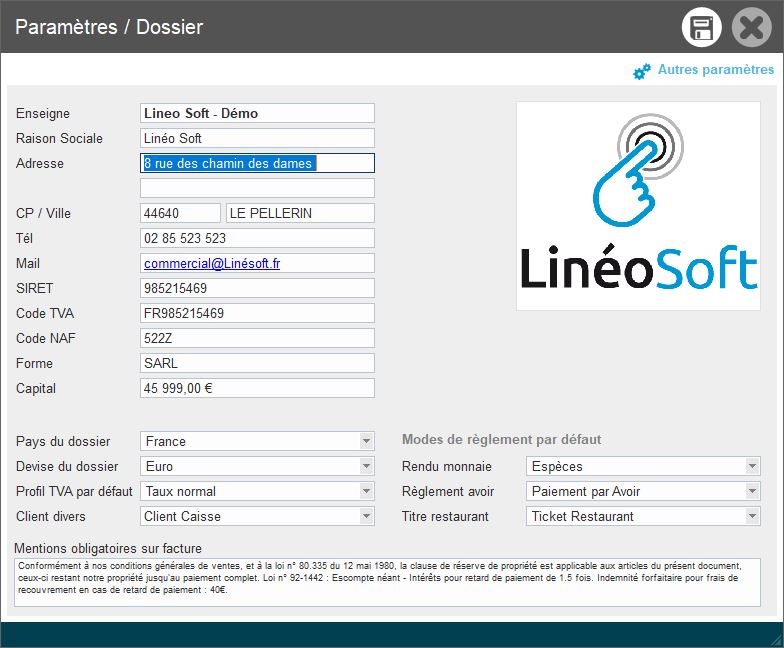784x648 pixels.
Task: Click the city field LE PELLERIN
Action: pyautogui.click(x=300, y=213)
